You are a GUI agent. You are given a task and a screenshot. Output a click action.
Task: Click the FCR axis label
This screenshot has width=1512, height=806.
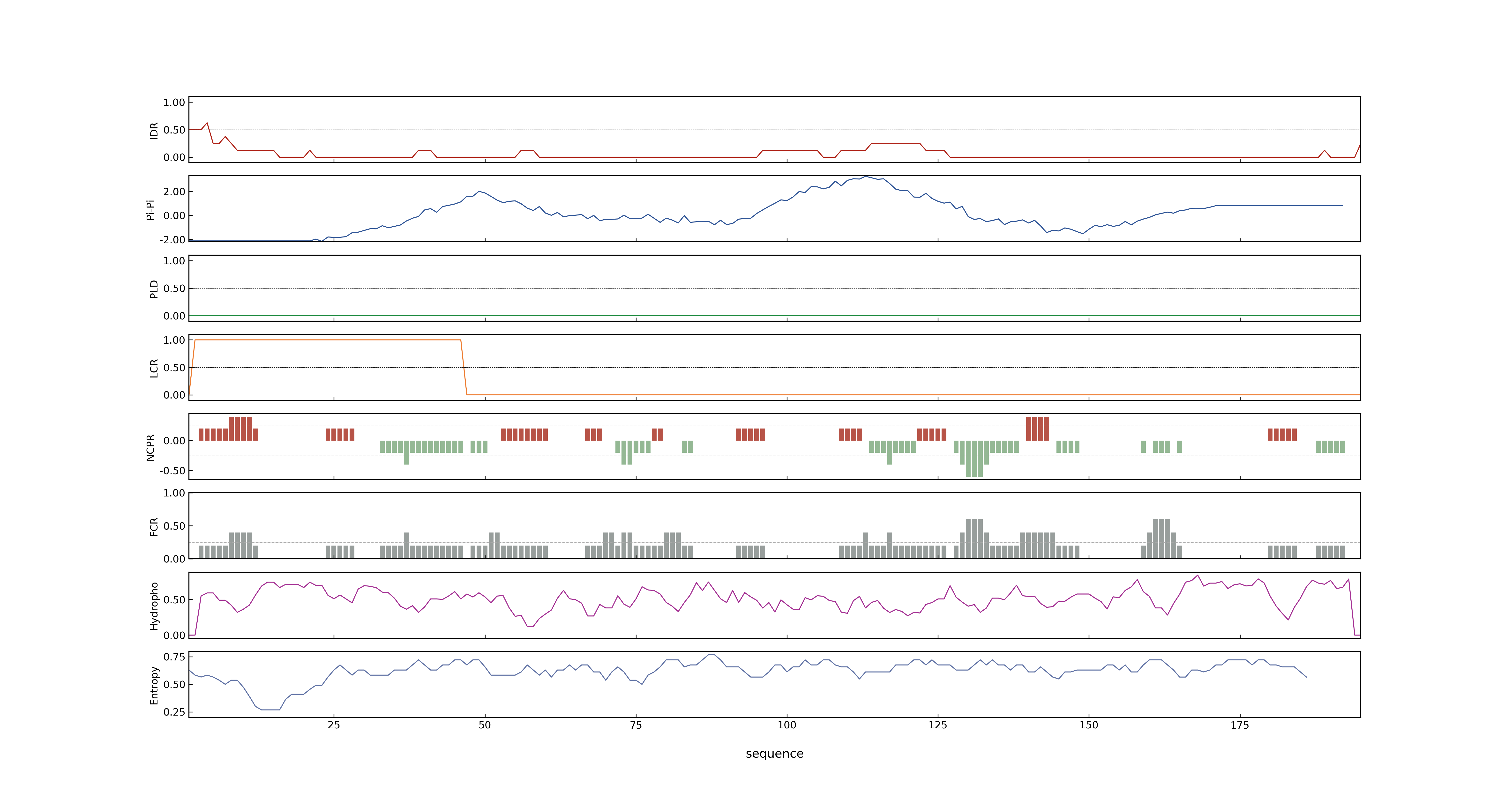(x=154, y=526)
